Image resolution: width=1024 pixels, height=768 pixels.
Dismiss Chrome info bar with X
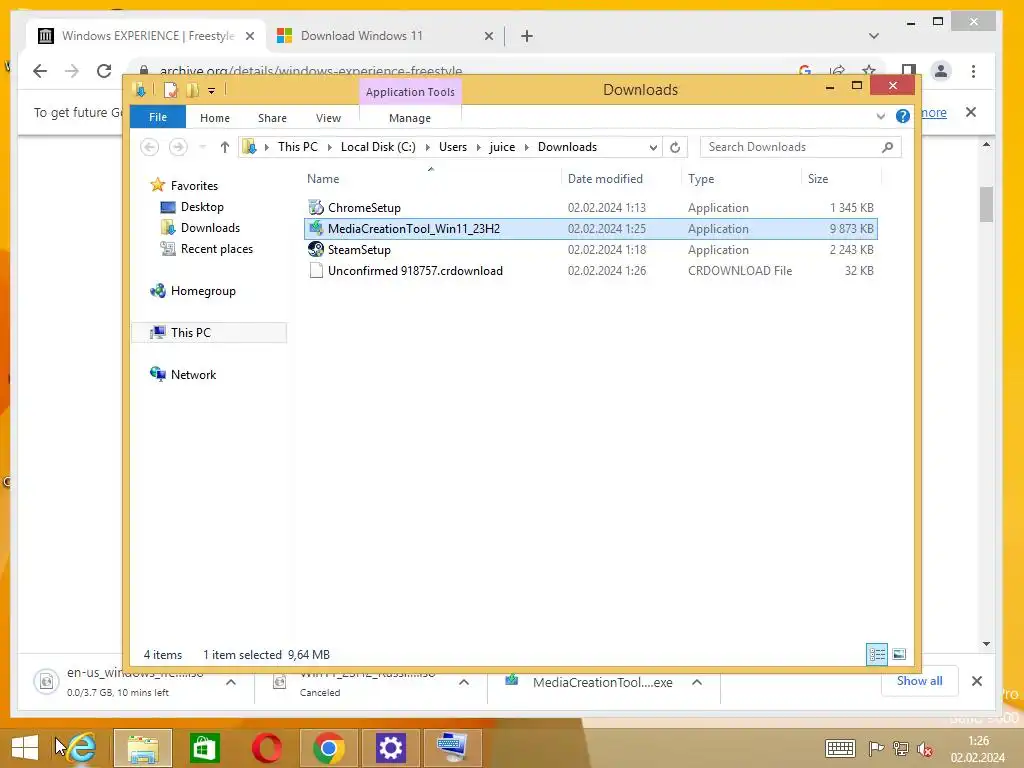[971, 112]
